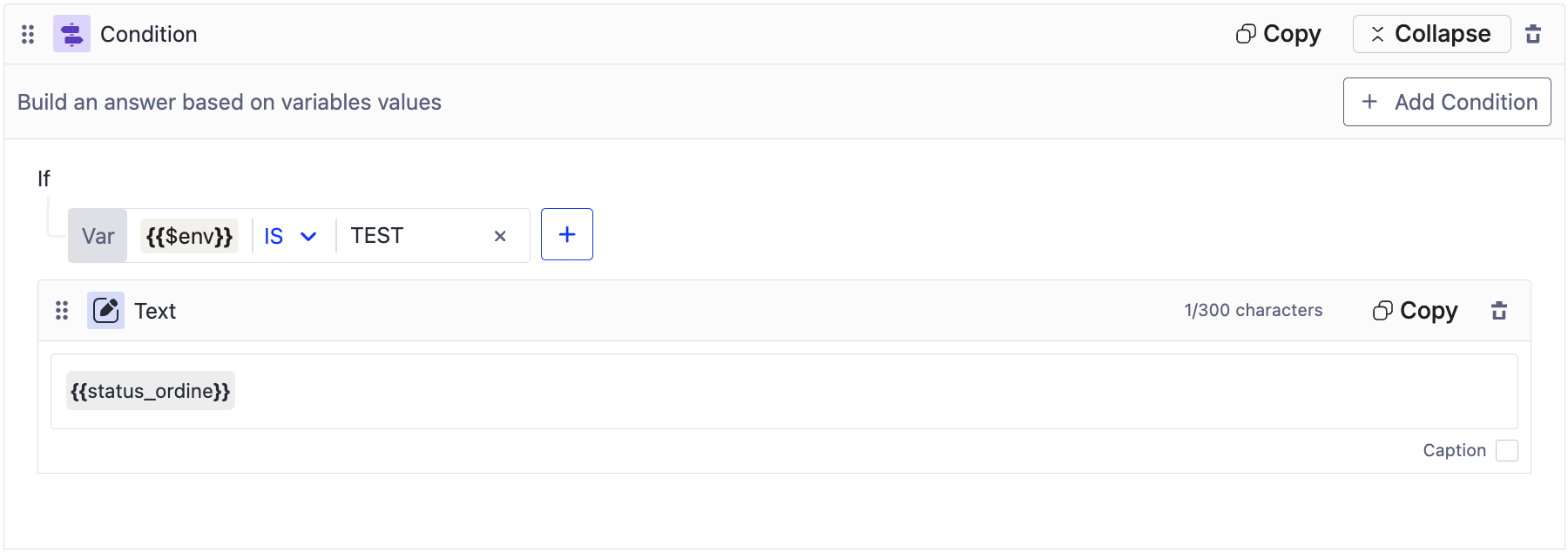1568x552 pixels.
Task: Click the Text block edit icon
Action: pyautogui.click(x=105, y=311)
